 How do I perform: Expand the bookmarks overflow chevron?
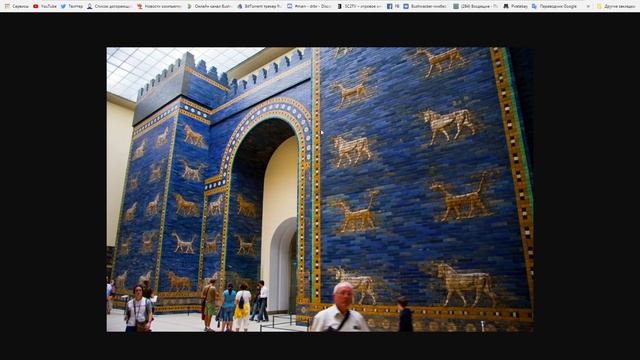click(x=588, y=6)
